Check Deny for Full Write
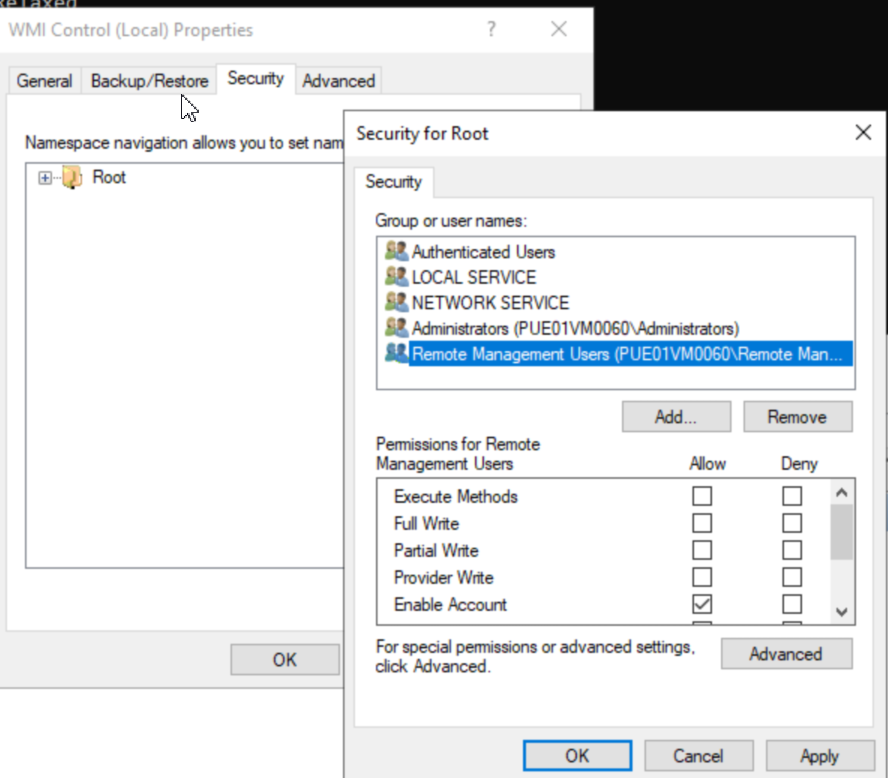Screen dimensions: 888x778 point(792,522)
